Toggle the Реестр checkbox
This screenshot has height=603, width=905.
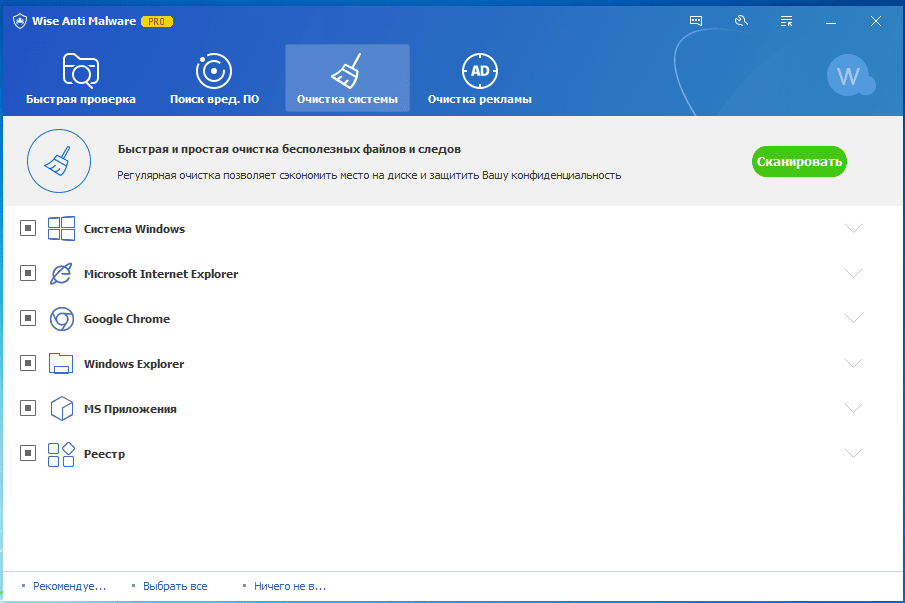[28, 453]
